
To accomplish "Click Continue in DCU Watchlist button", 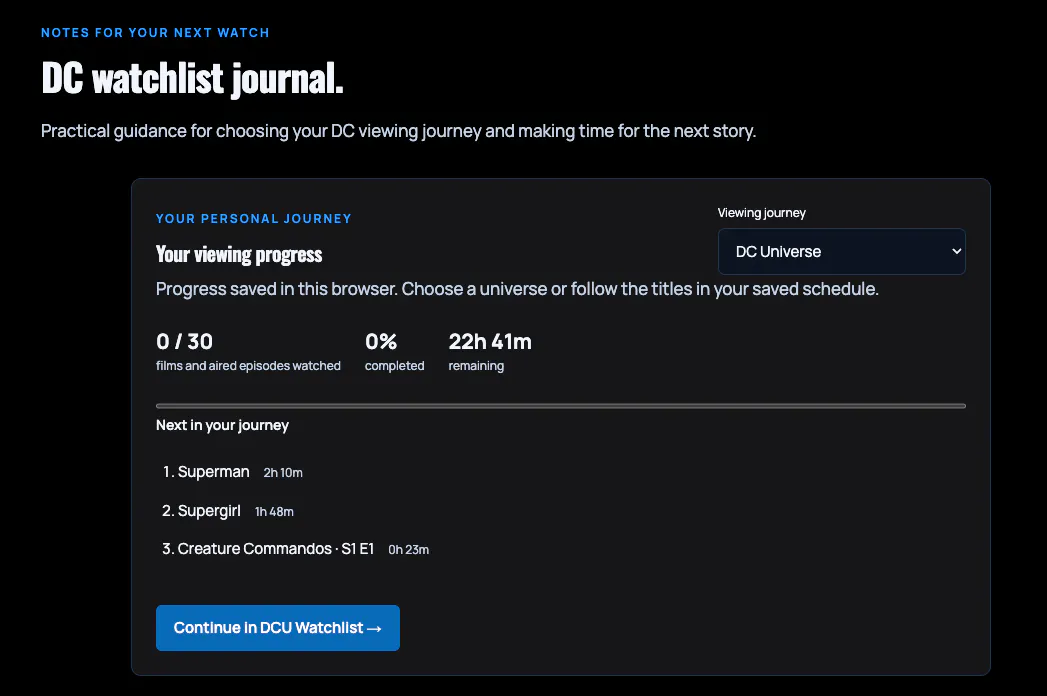I will 278,628.
